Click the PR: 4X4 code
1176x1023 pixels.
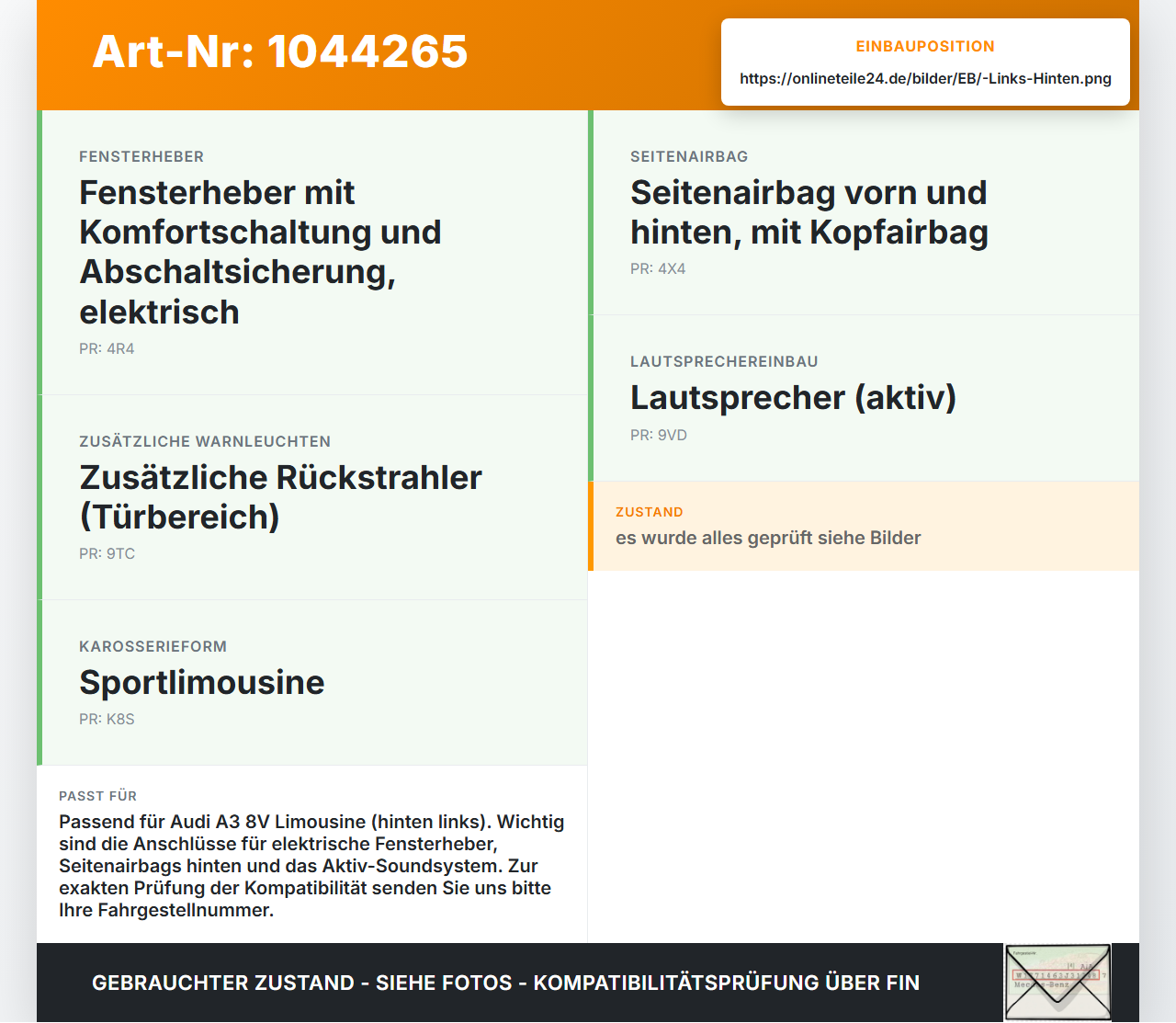pyautogui.click(x=658, y=269)
